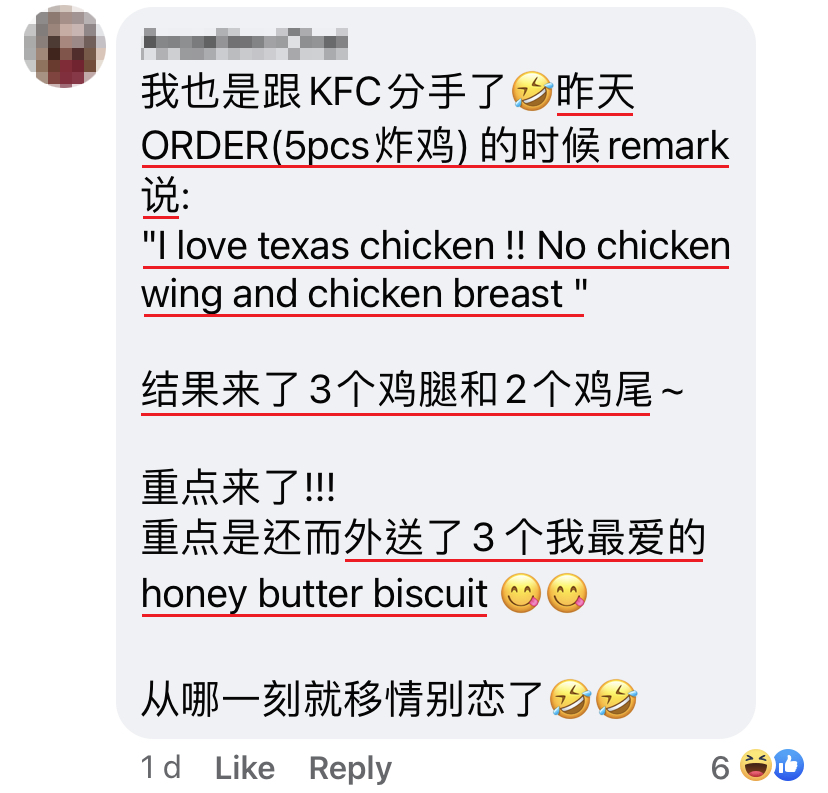828x793 pixels.
Task: Open the '1 d' timestamp link
Action: [161, 767]
